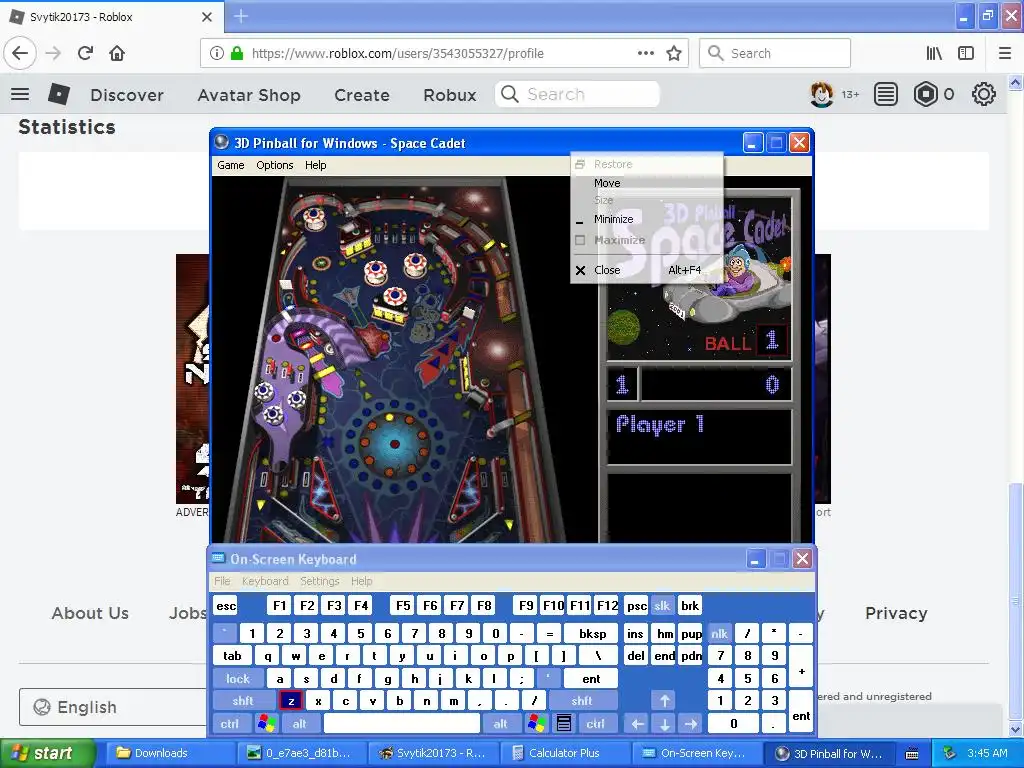Click Discover in Roblox navbar
This screenshot has height=768, width=1024.
click(127, 95)
